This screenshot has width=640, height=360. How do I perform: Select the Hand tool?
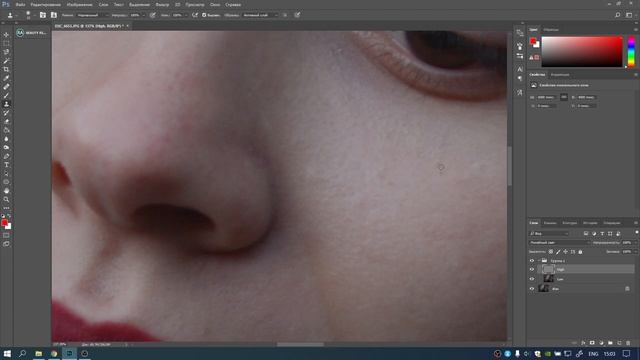(x=6, y=191)
